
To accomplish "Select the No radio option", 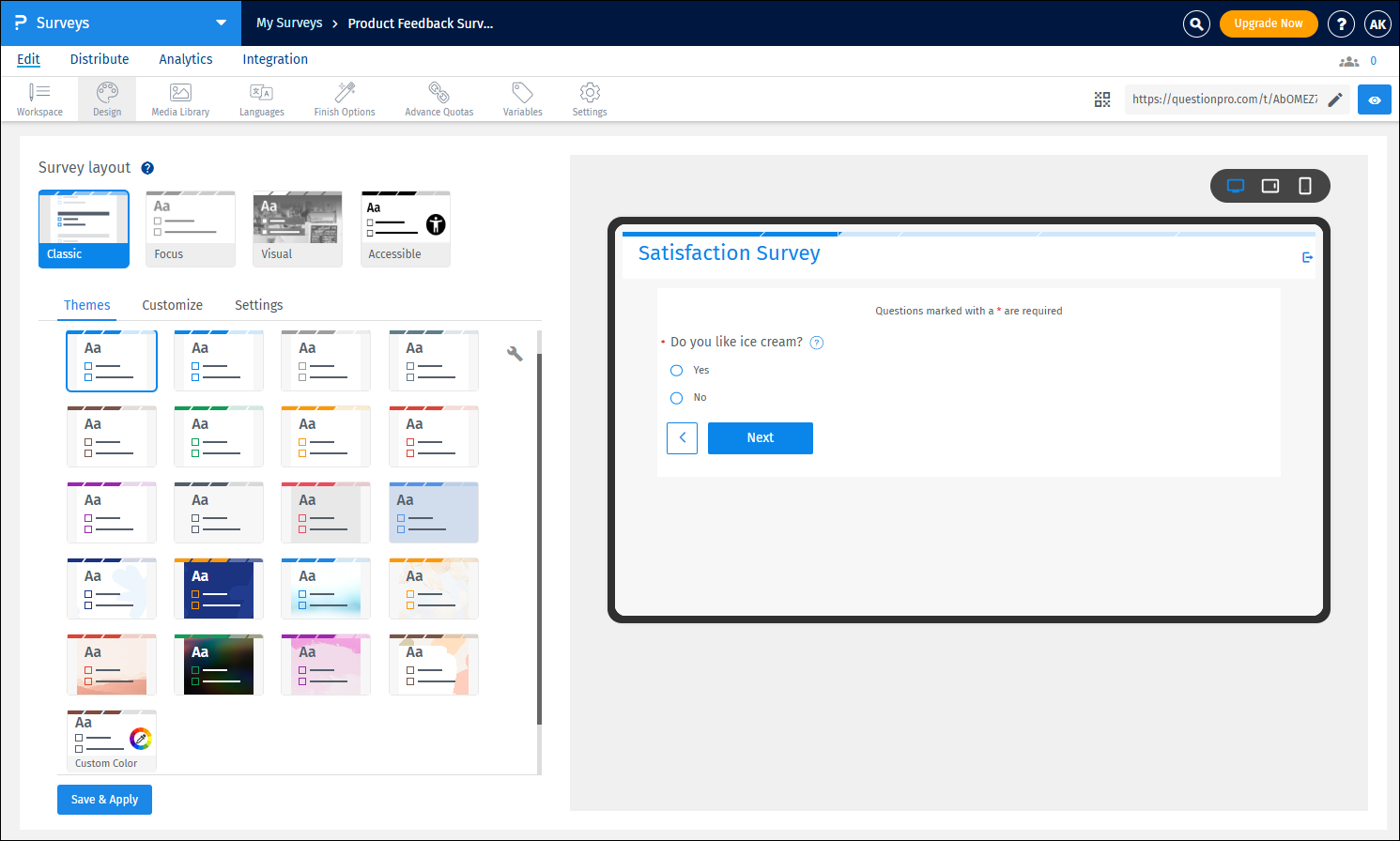I will coord(676,397).
